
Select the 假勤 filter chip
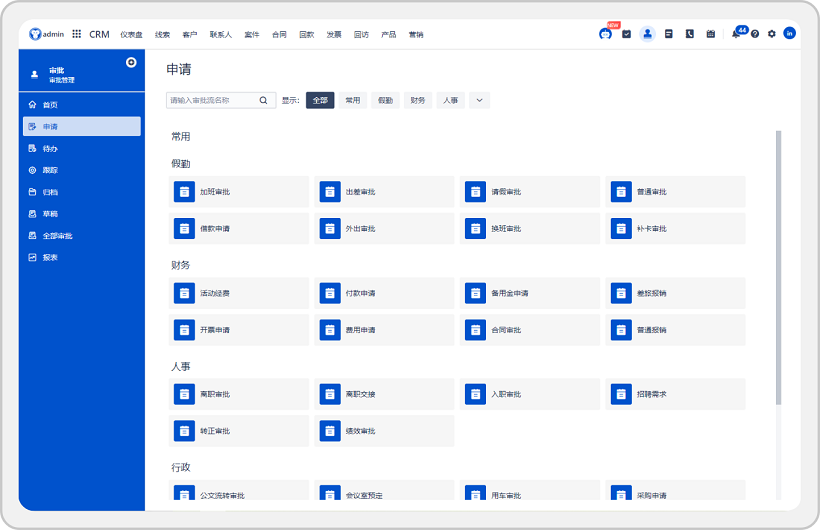pyautogui.click(x=385, y=100)
